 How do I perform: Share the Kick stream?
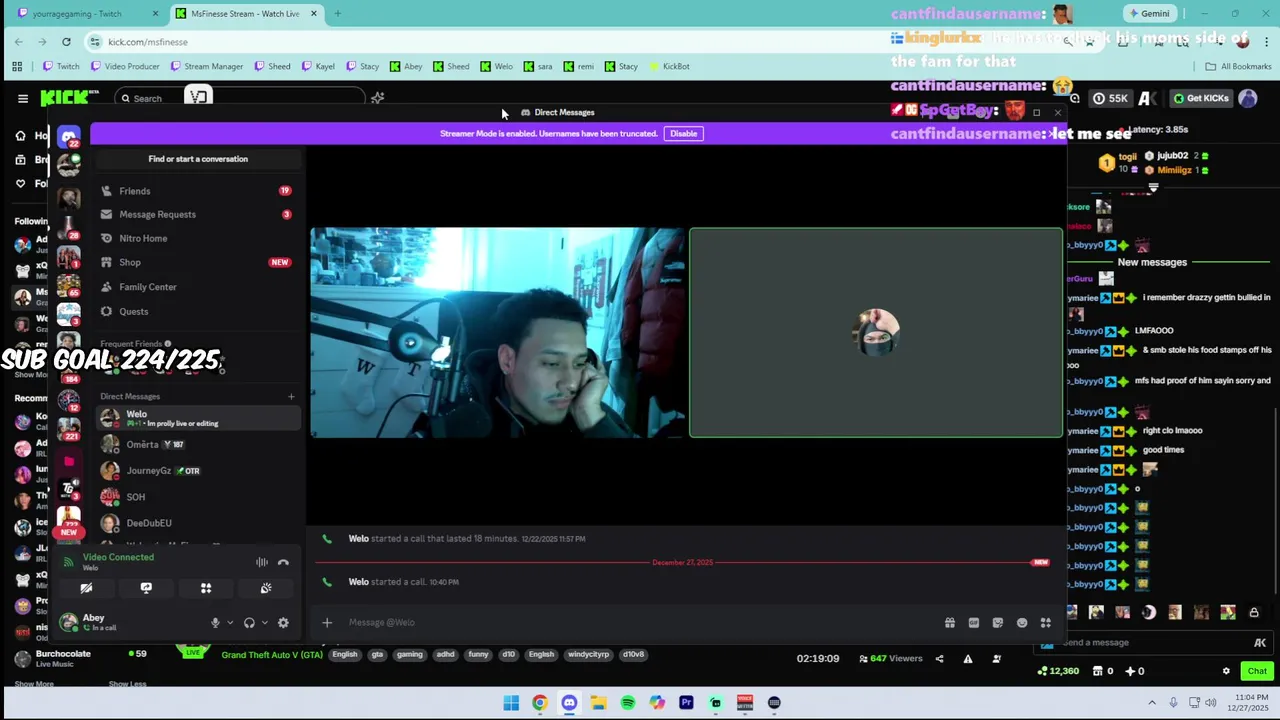pos(939,658)
